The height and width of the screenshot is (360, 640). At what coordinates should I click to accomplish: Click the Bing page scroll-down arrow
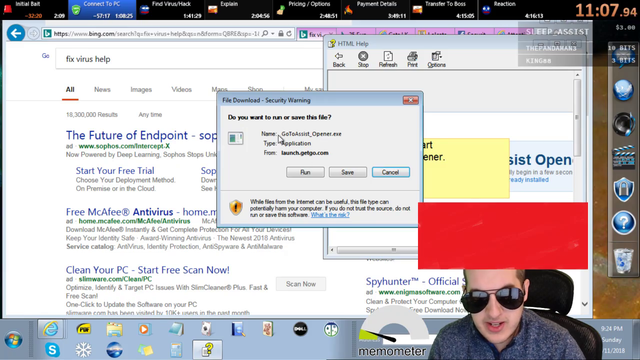(585, 304)
